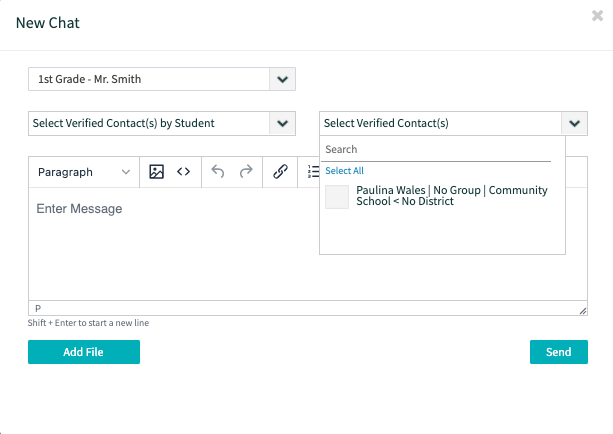This screenshot has height=434, width=613.
Task: Collapse the Select Verified Contact(s) dropdown arrow
Action: click(x=574, y=124)
